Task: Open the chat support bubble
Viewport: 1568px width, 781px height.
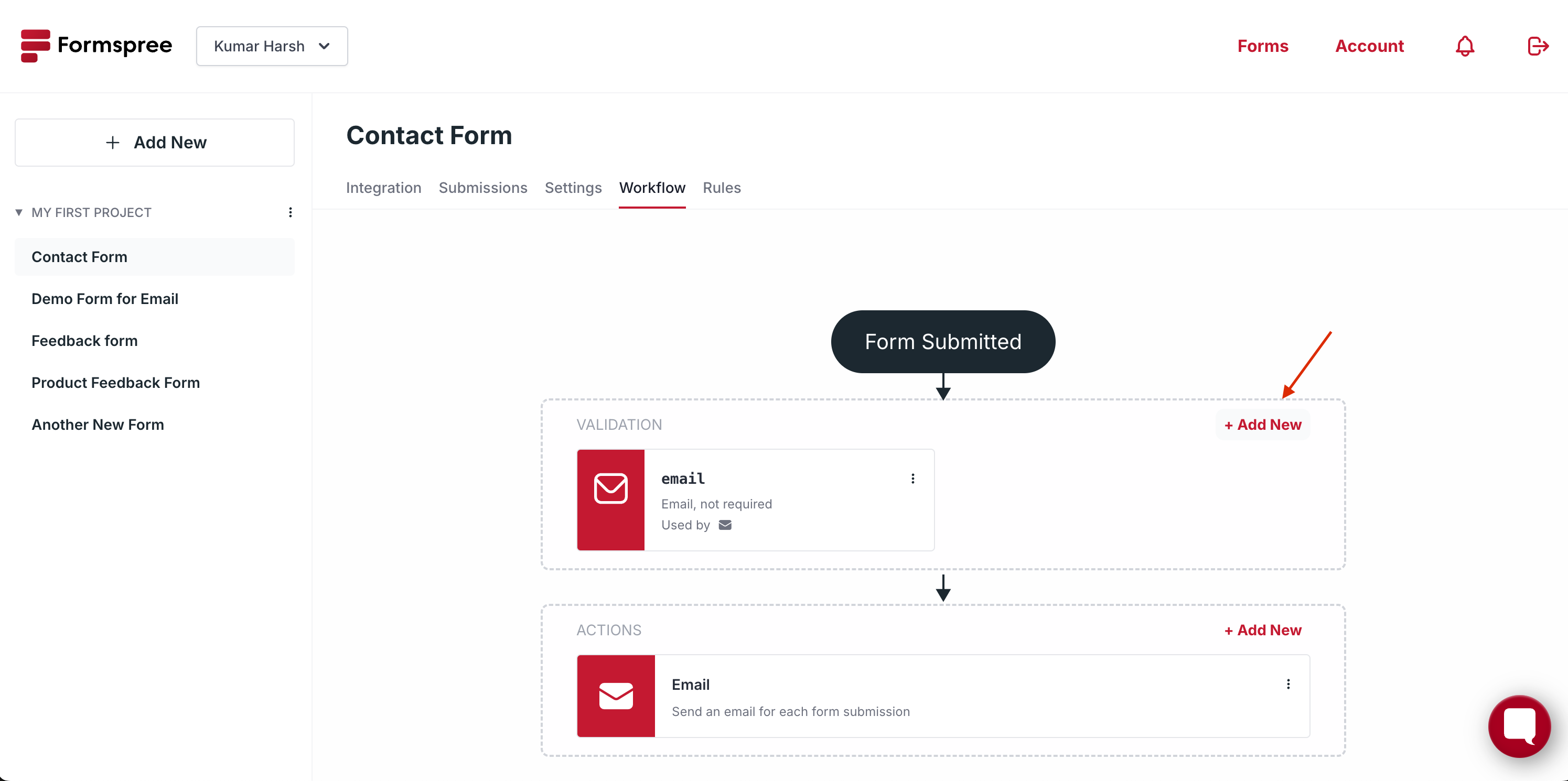Action: pos(1519,725)
